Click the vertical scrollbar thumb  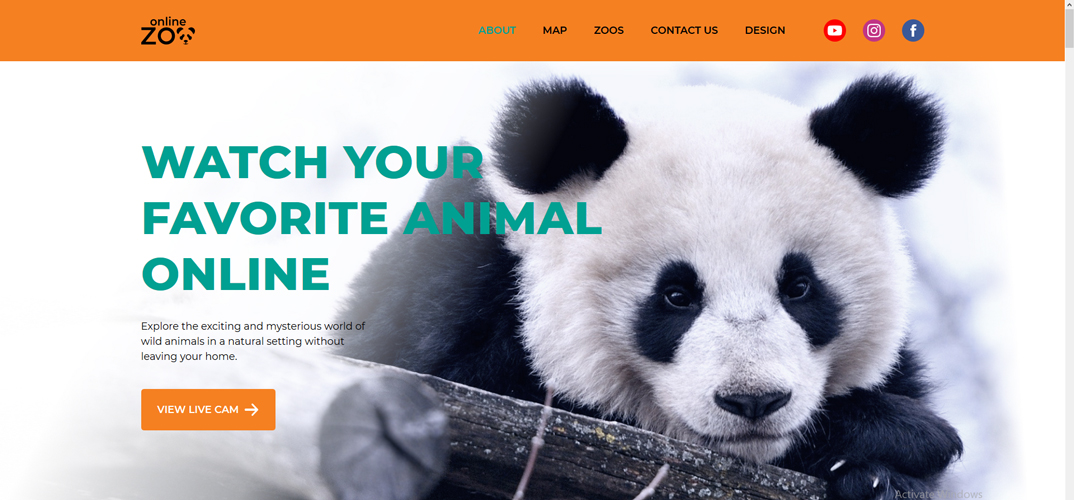point(1069,29)
